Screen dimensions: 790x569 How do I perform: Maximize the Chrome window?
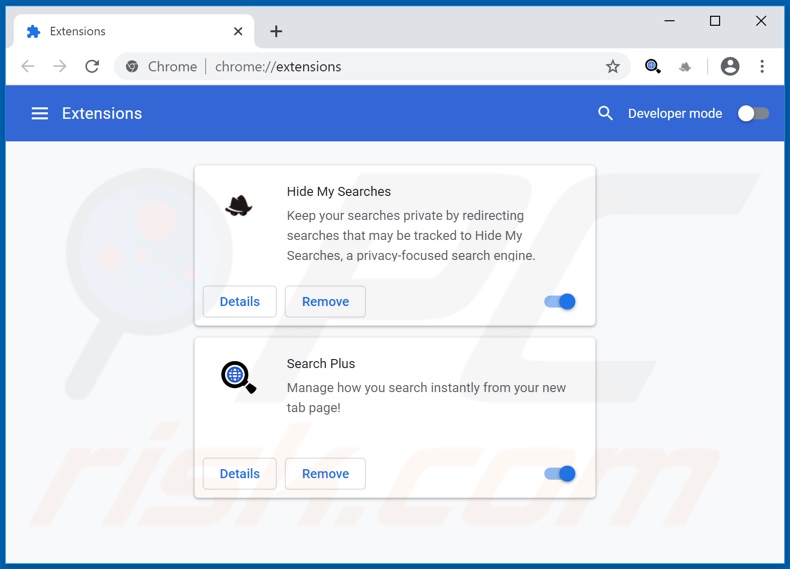click(x=715, y=21)
